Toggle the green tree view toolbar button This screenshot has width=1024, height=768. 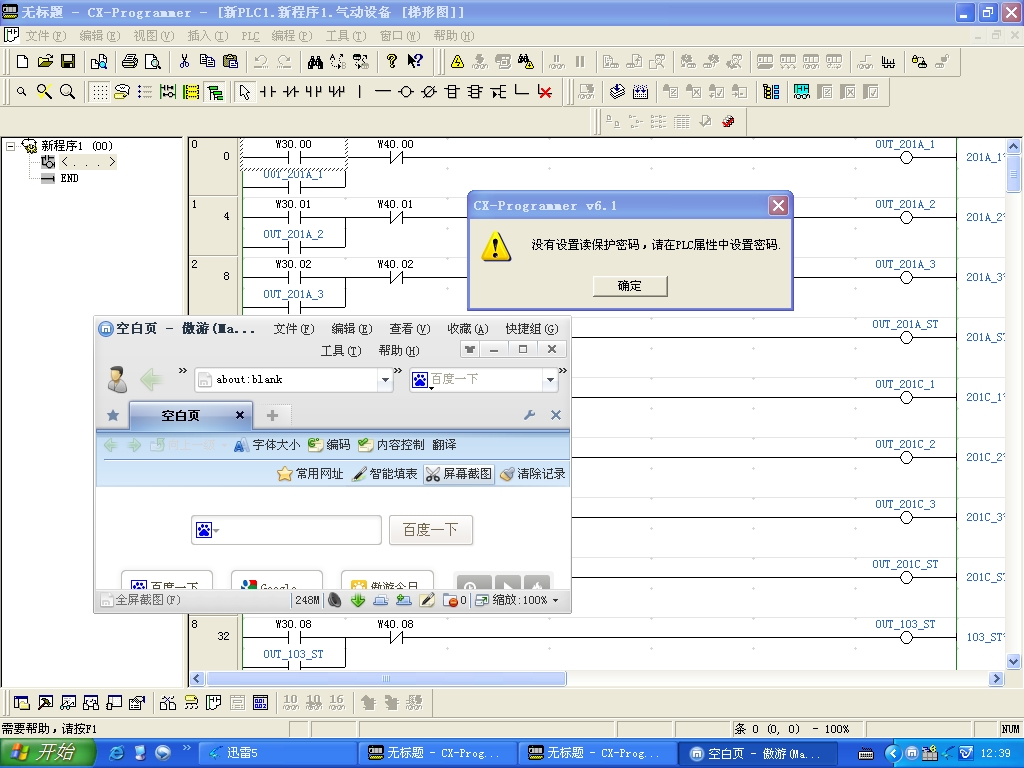[x=214, y=92]
